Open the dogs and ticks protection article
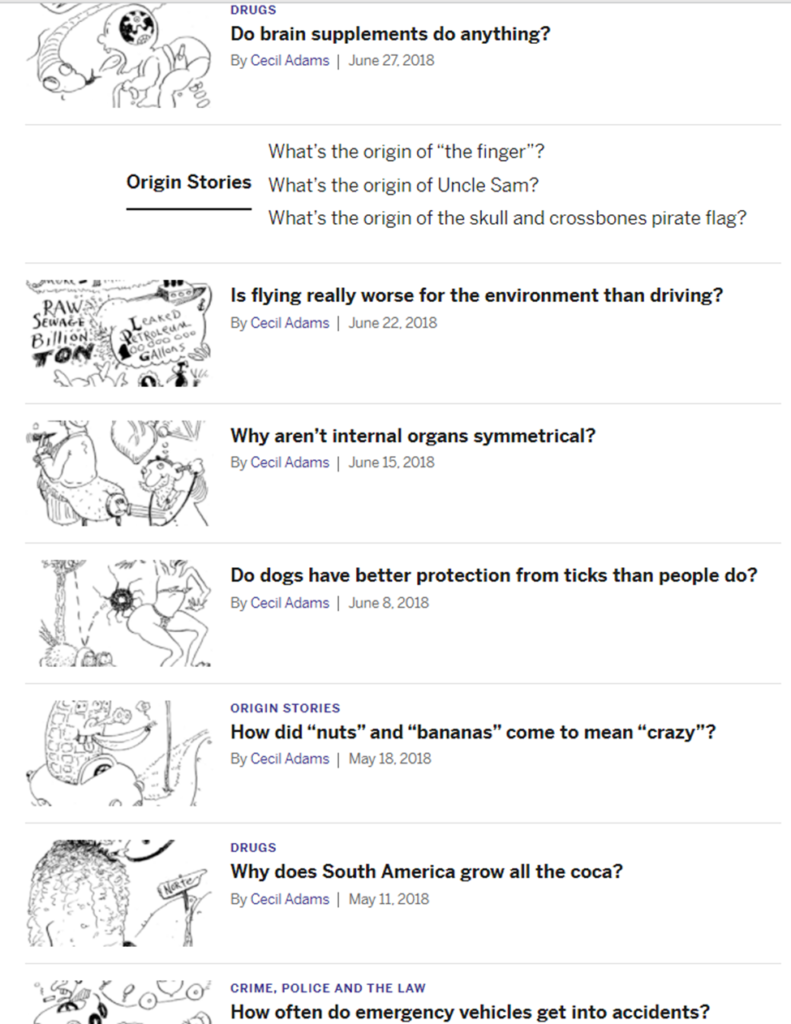Viewport: 791px width, 1024px height. (x=494, y=576)
